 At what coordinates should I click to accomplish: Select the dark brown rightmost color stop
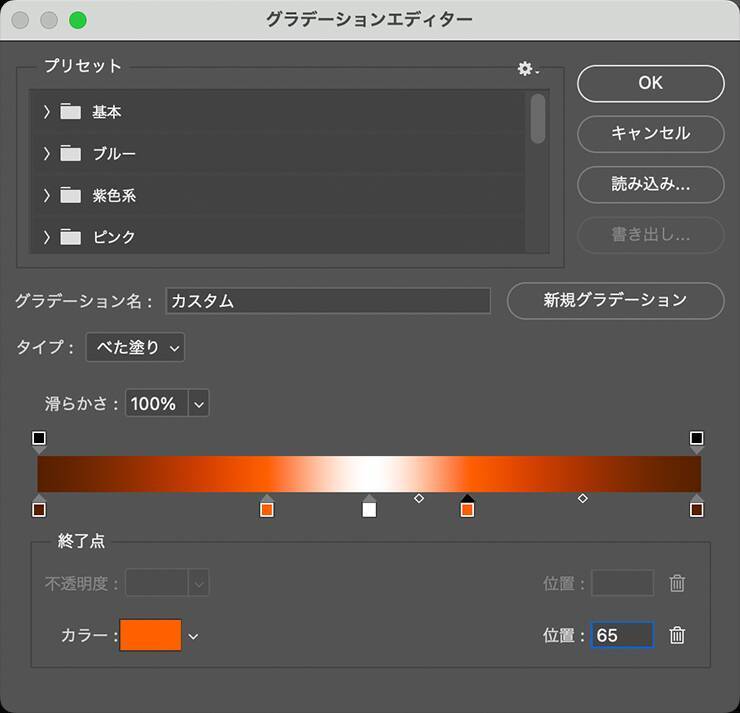(697, 509)
